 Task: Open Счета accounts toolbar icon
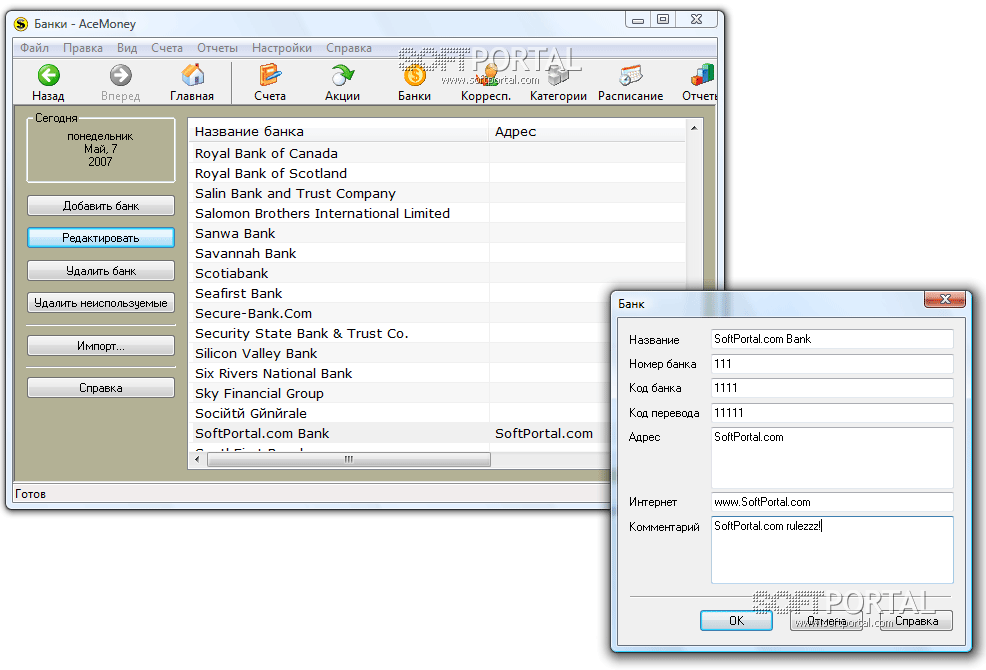270,75
